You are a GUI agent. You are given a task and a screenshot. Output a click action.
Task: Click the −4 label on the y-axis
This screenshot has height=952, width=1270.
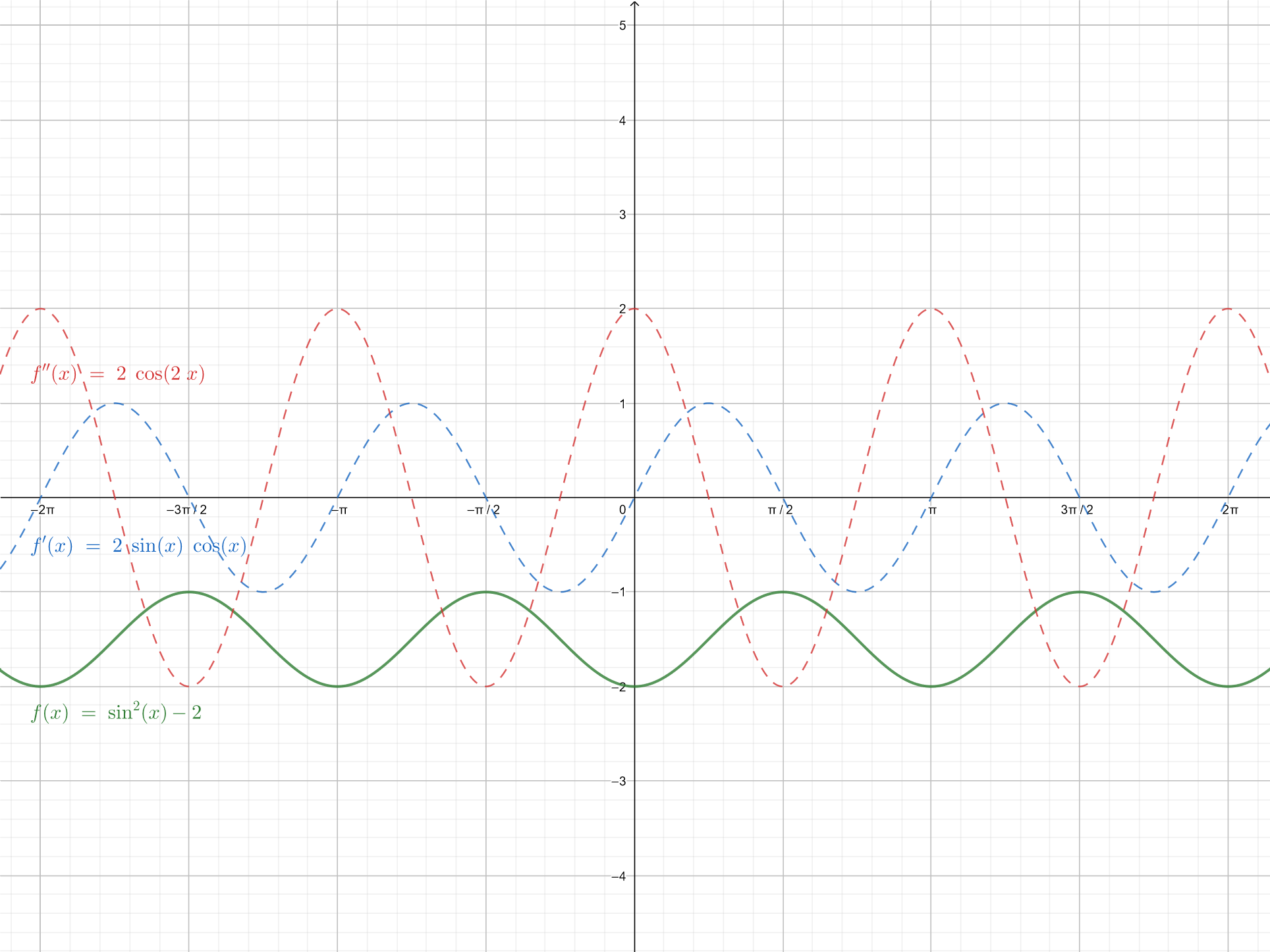pyautogui.click(x=619, y=876)
